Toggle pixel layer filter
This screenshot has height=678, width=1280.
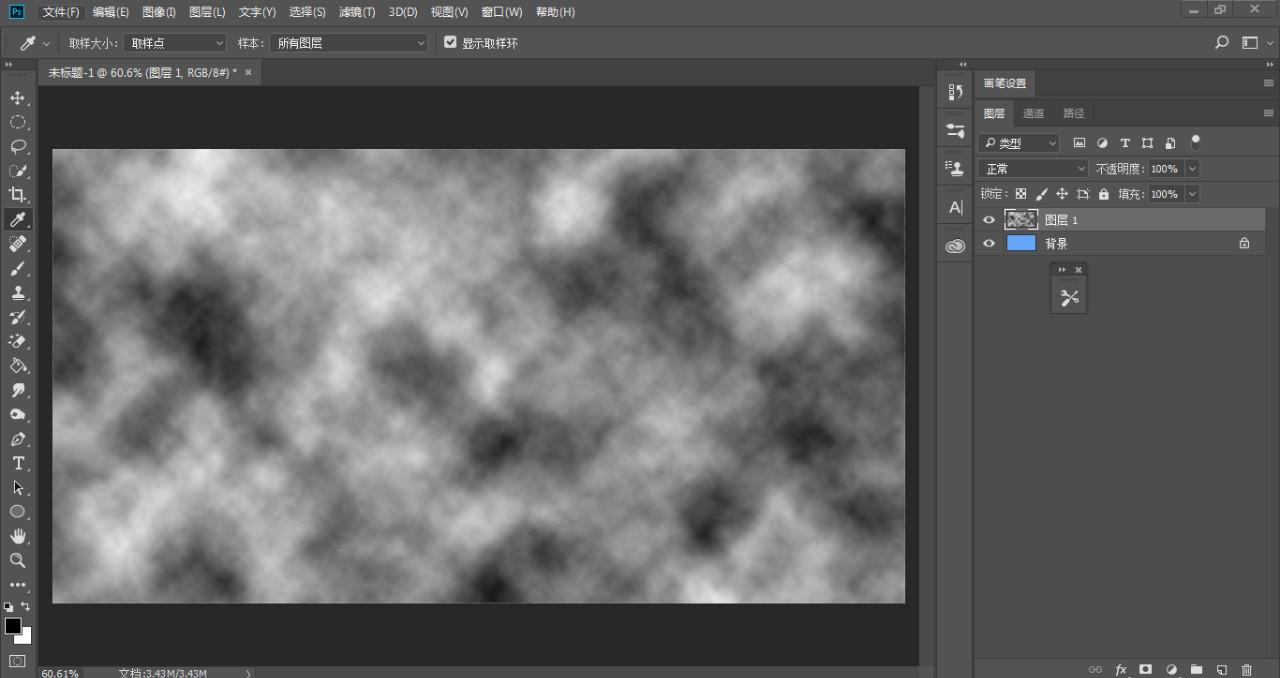[1079, 143]
